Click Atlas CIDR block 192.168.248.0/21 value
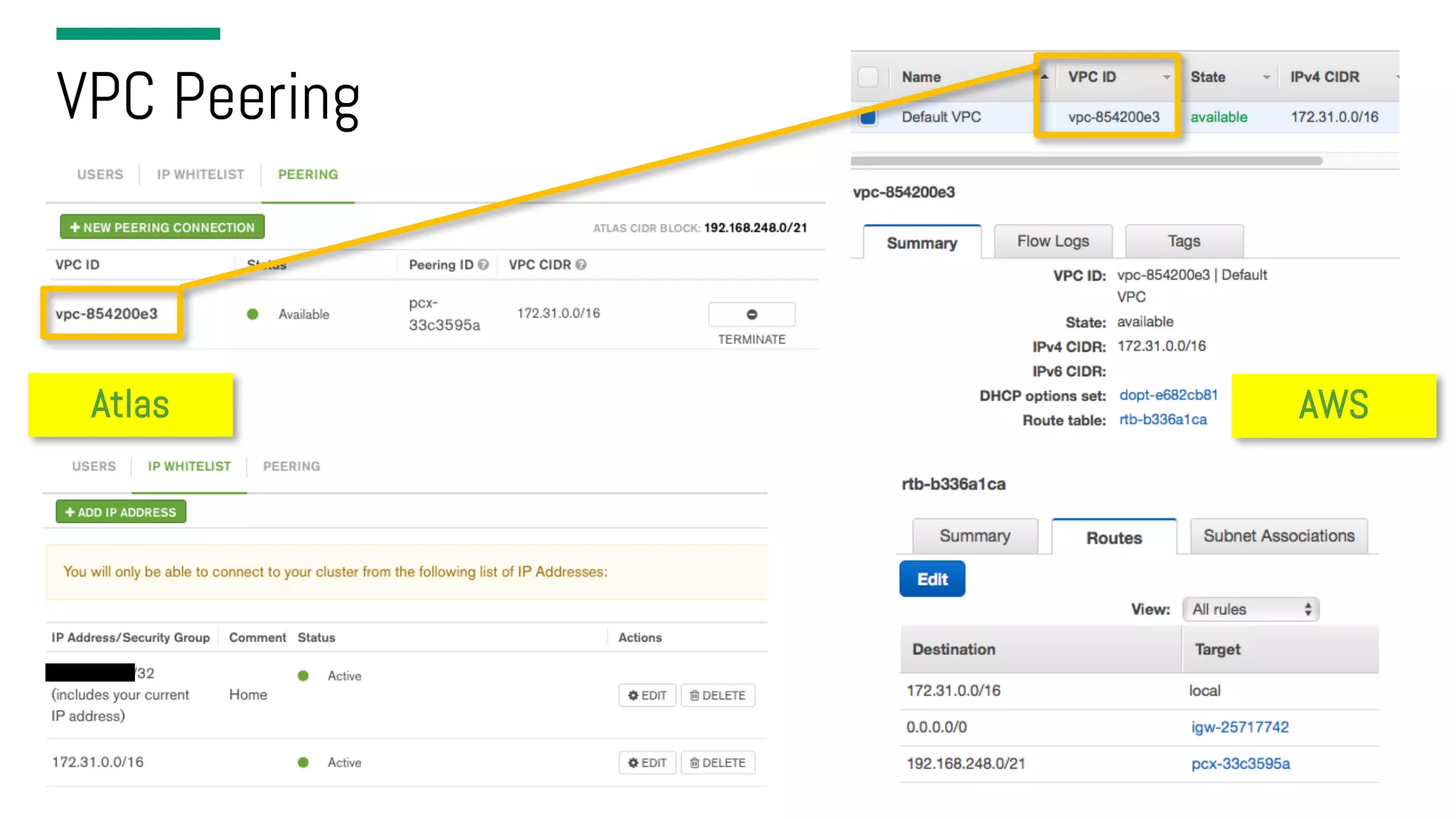This screenshot has width=1456, height=819. coord(756,227)
